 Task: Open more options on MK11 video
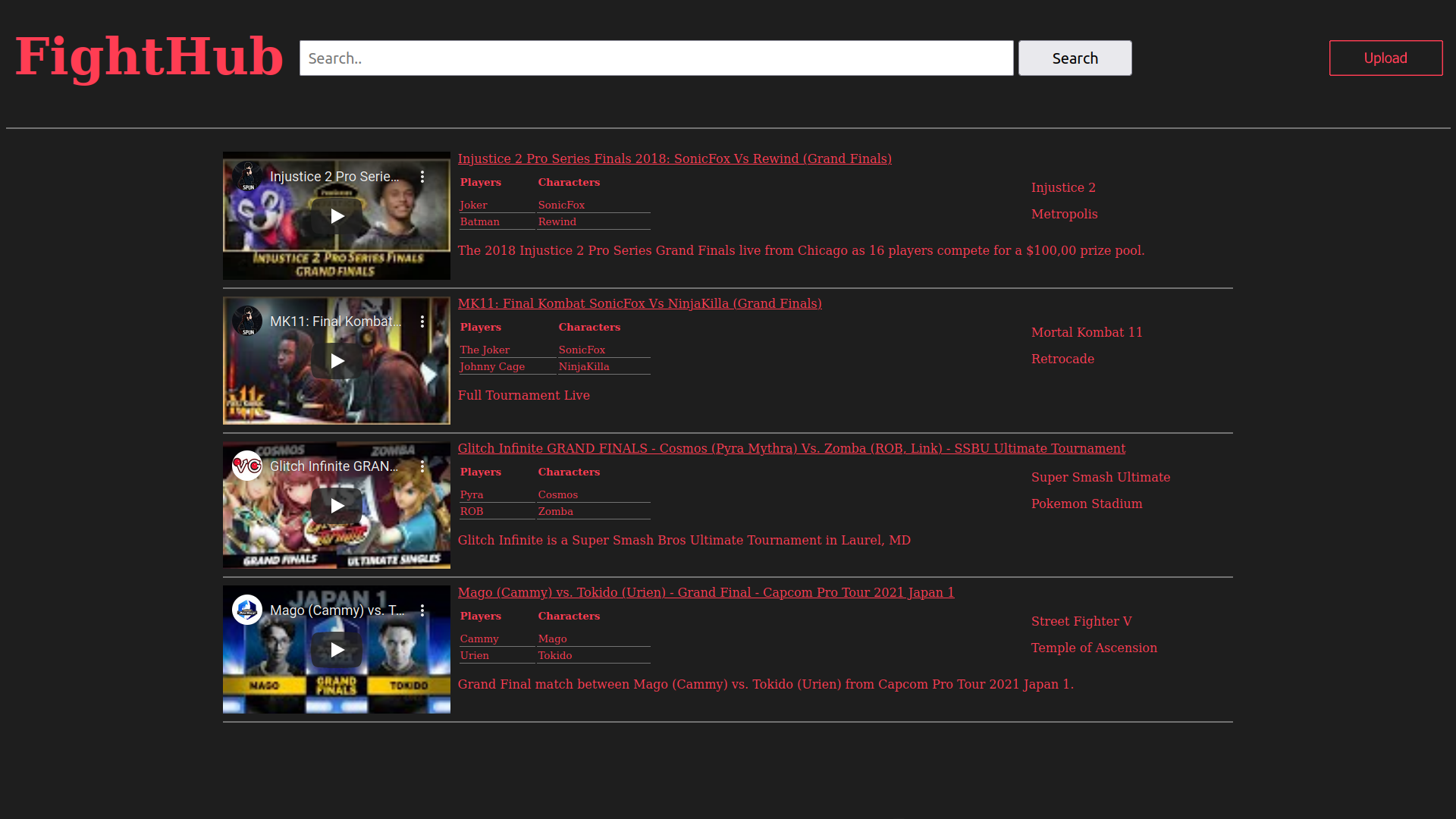tap(422, 322)
